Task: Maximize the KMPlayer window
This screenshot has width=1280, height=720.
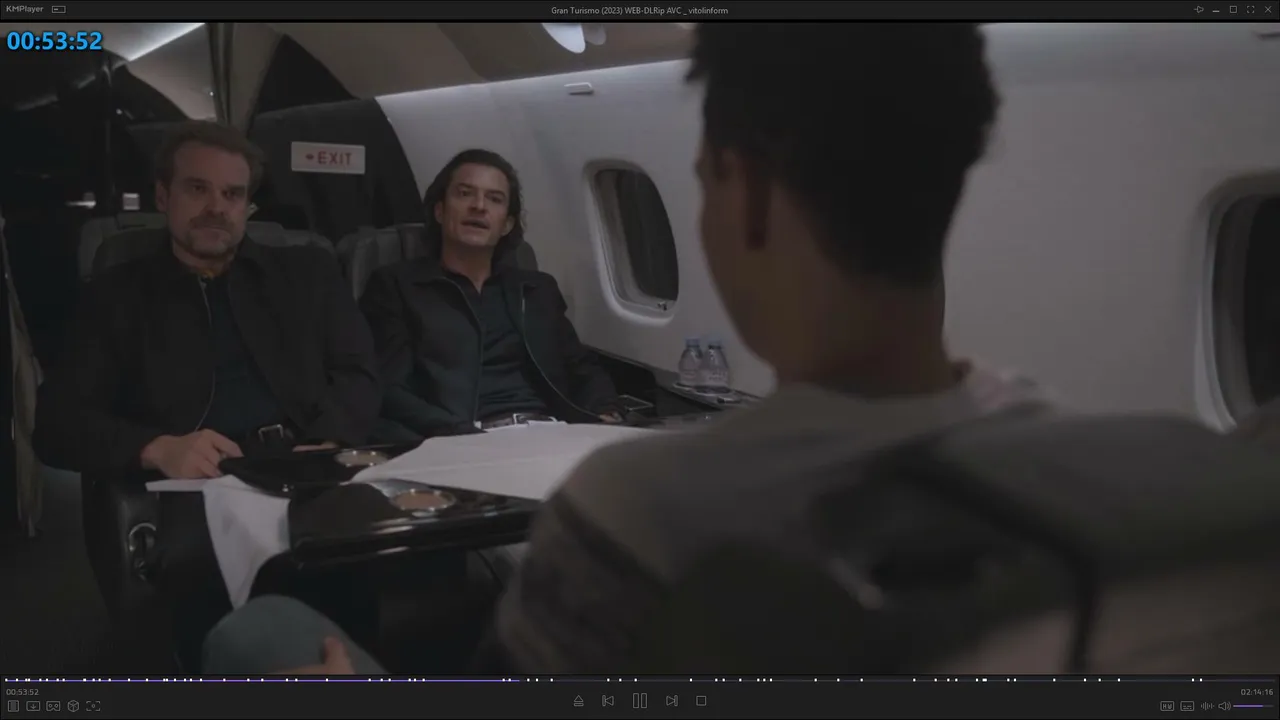Action: click(1233, 10)
